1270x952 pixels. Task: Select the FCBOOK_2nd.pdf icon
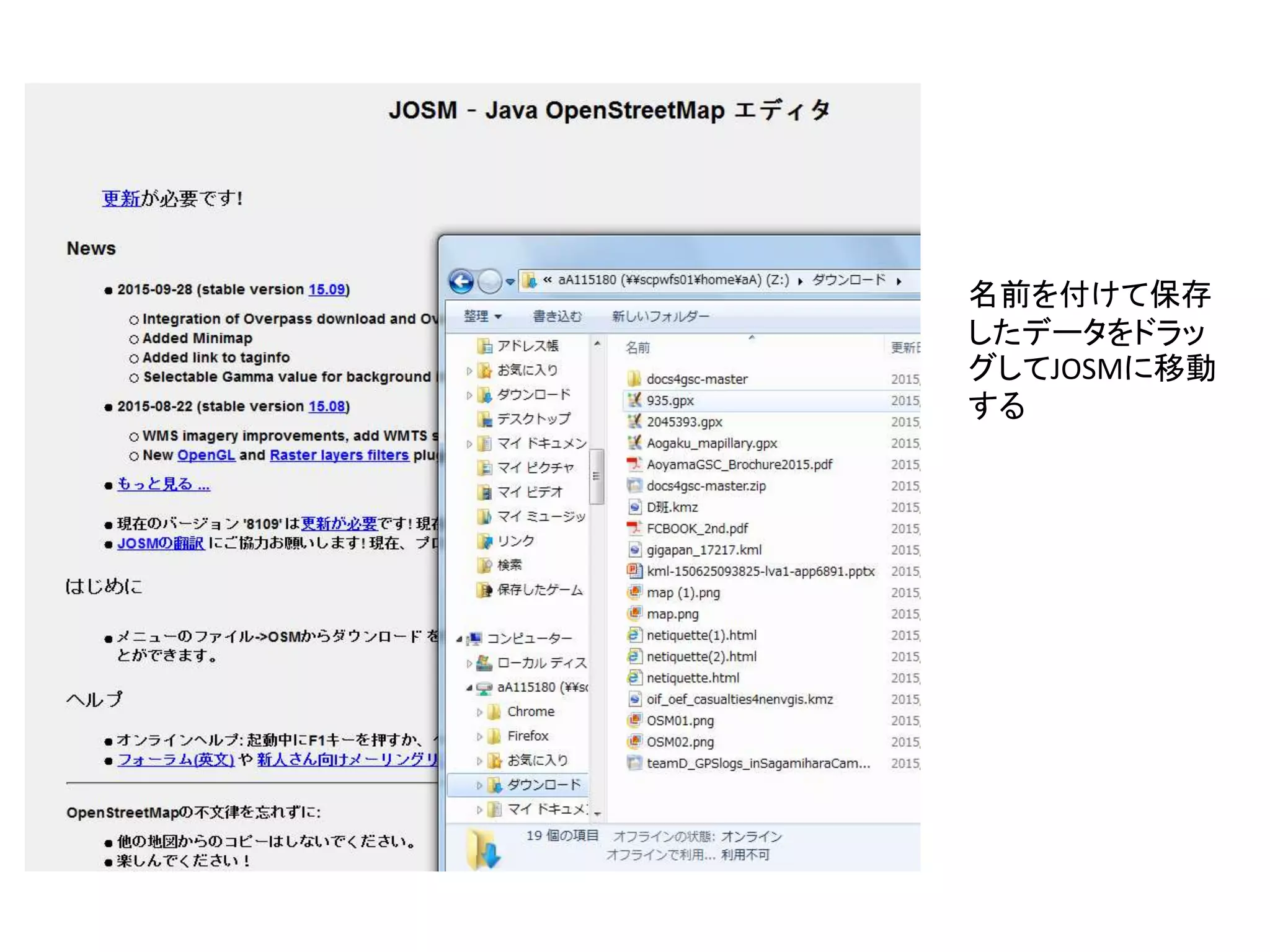click(634, 528)
